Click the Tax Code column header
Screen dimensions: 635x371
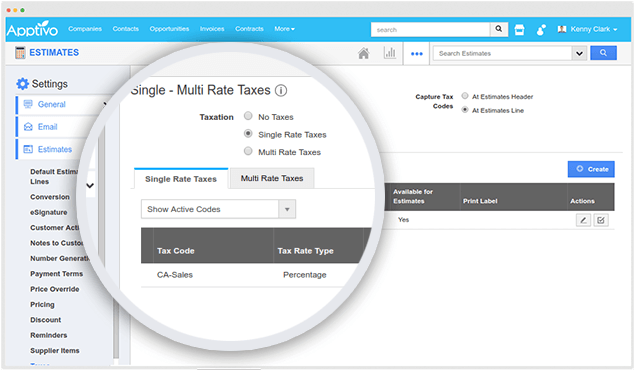(x=176, y=251)
